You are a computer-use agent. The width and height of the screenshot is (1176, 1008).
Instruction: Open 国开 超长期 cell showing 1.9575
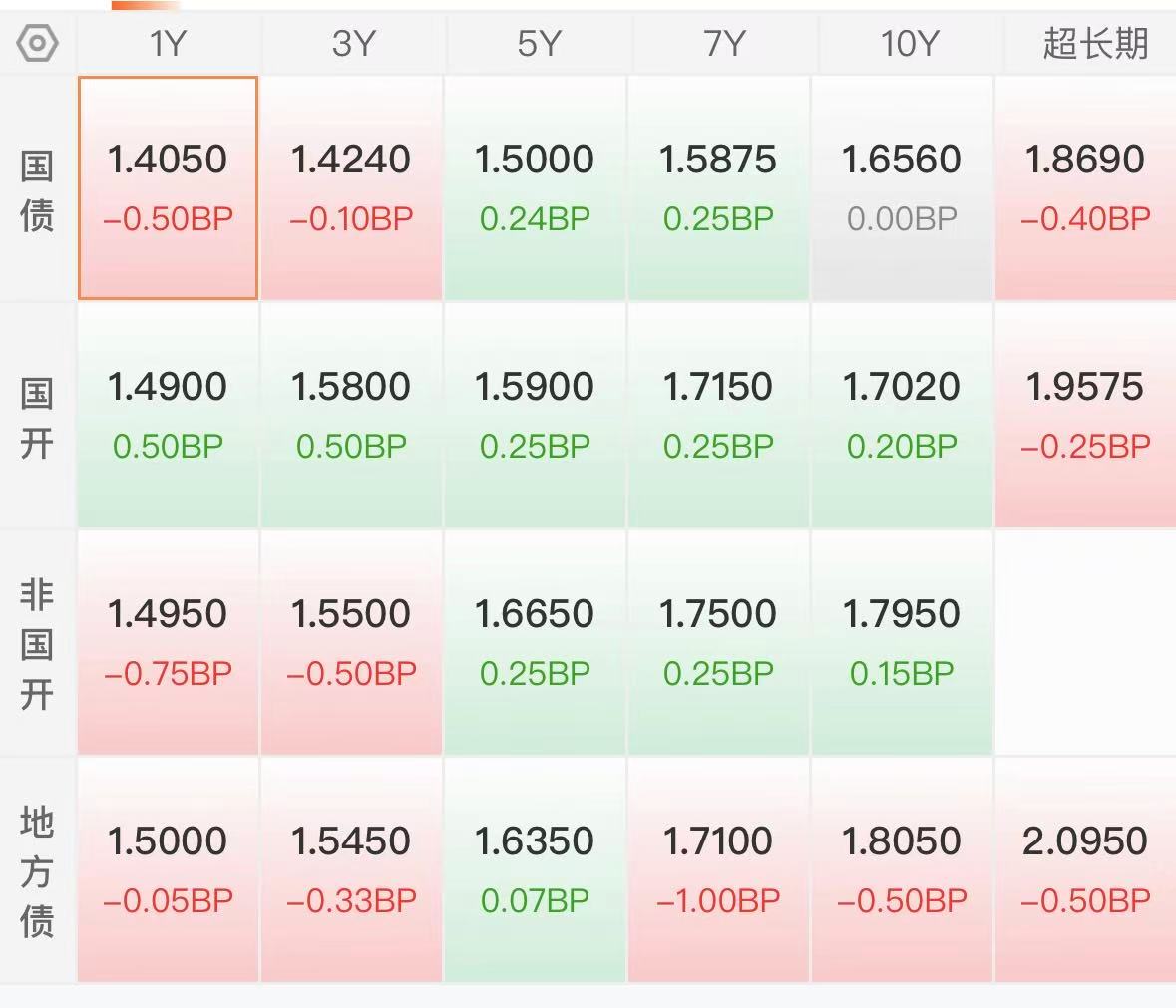(x=1085, y=415)
